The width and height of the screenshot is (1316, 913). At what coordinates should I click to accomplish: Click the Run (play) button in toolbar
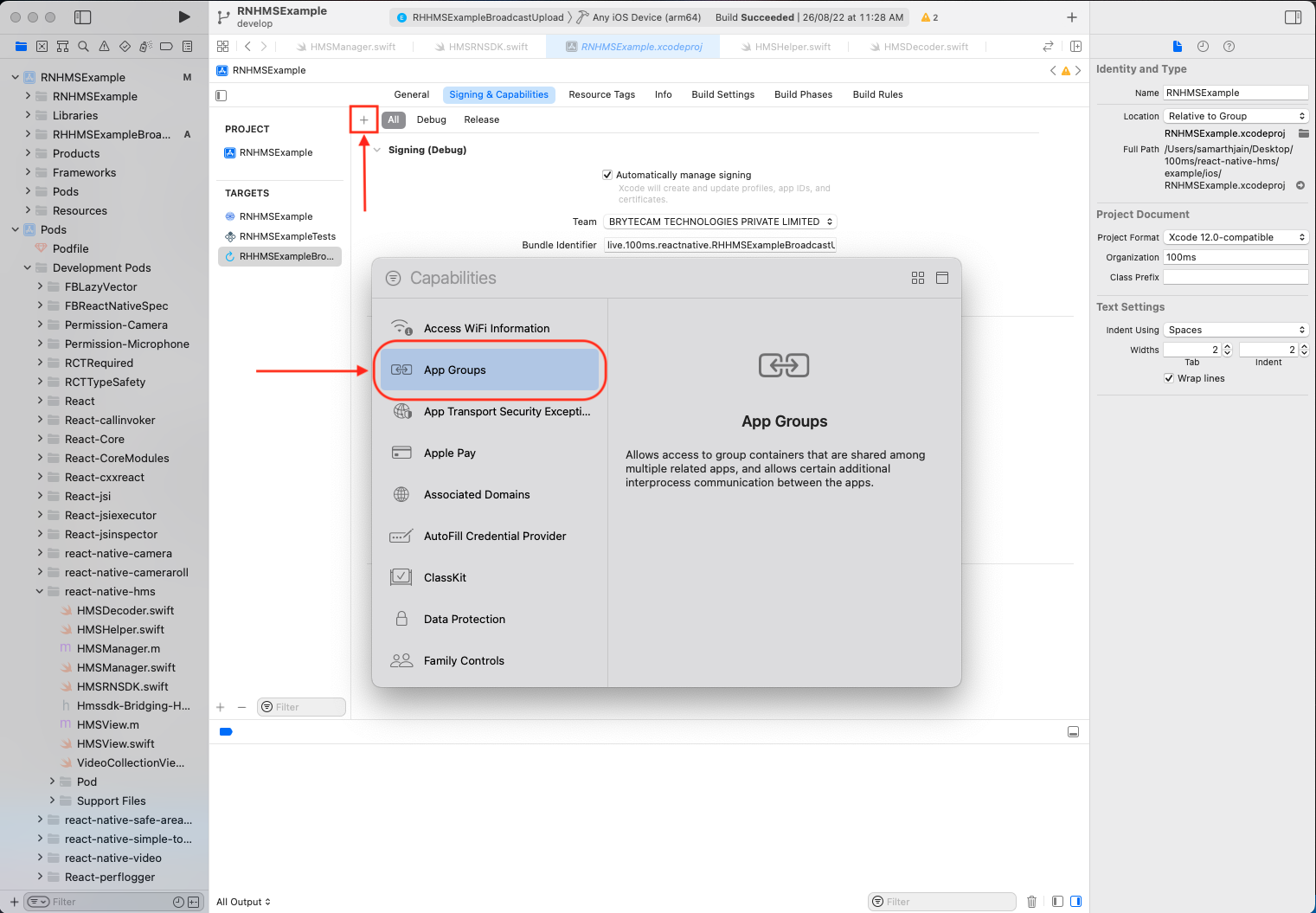pos(183,16)
